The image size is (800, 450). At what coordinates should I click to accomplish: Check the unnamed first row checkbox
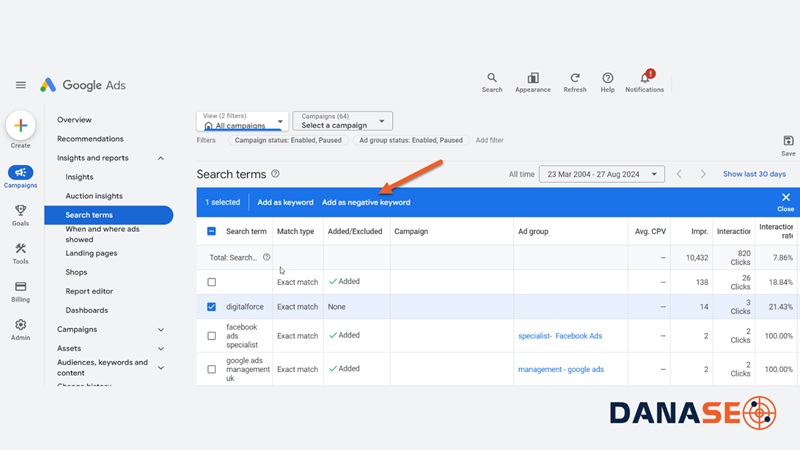click(x=211, y=282)
